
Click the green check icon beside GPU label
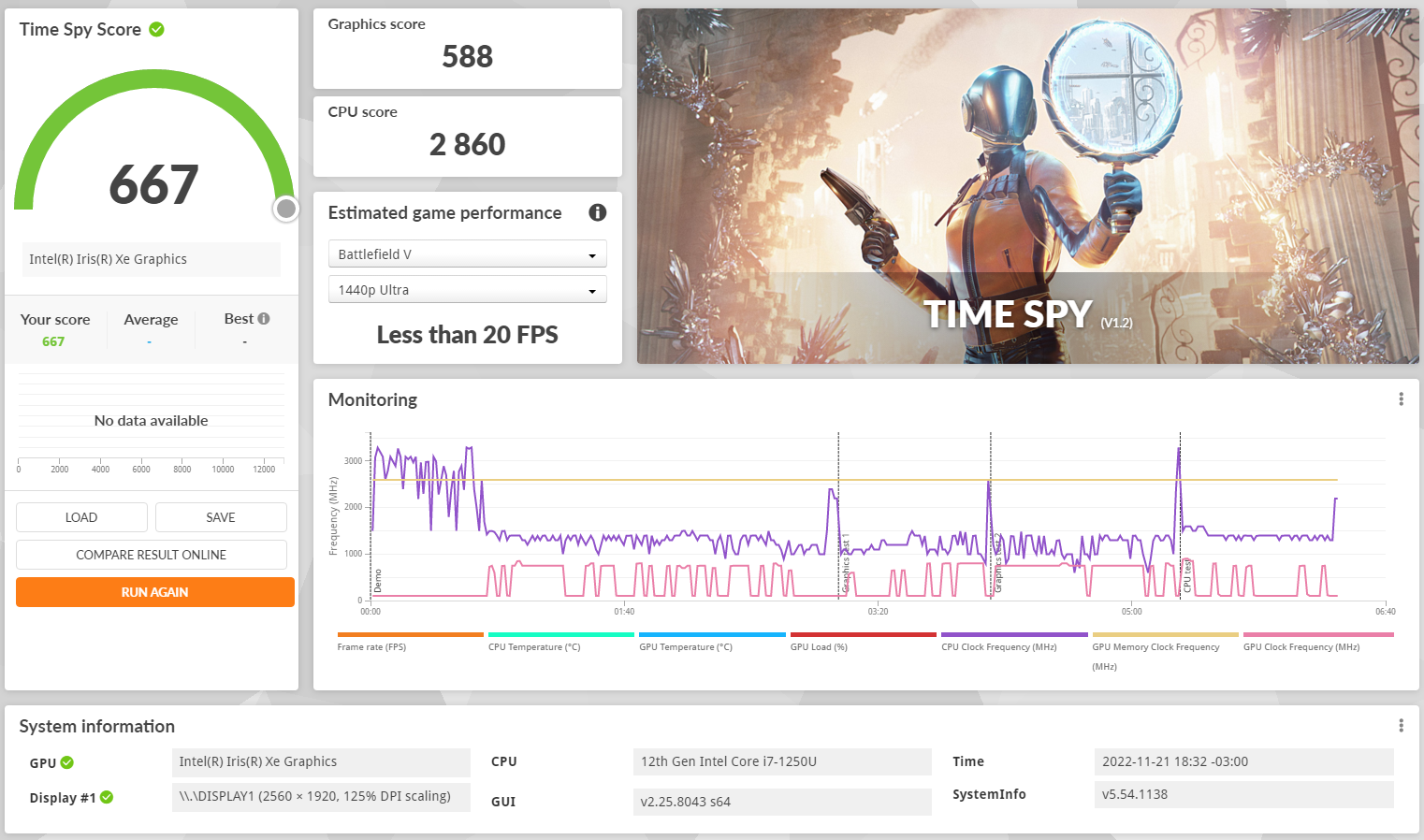(x=67, y=762)
